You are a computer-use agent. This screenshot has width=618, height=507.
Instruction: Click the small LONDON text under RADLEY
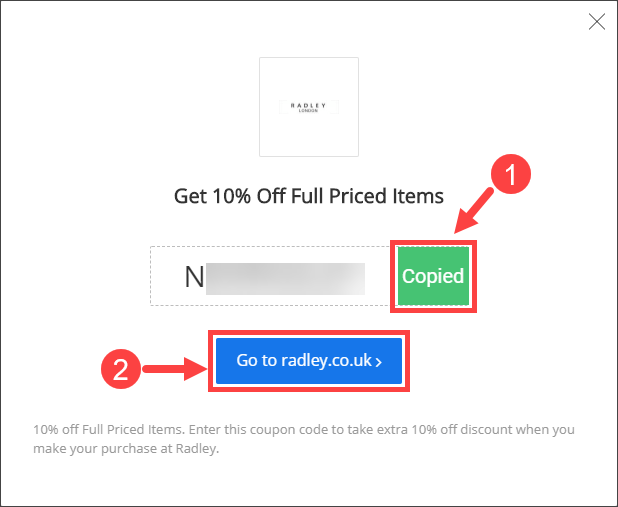(308, 111)
